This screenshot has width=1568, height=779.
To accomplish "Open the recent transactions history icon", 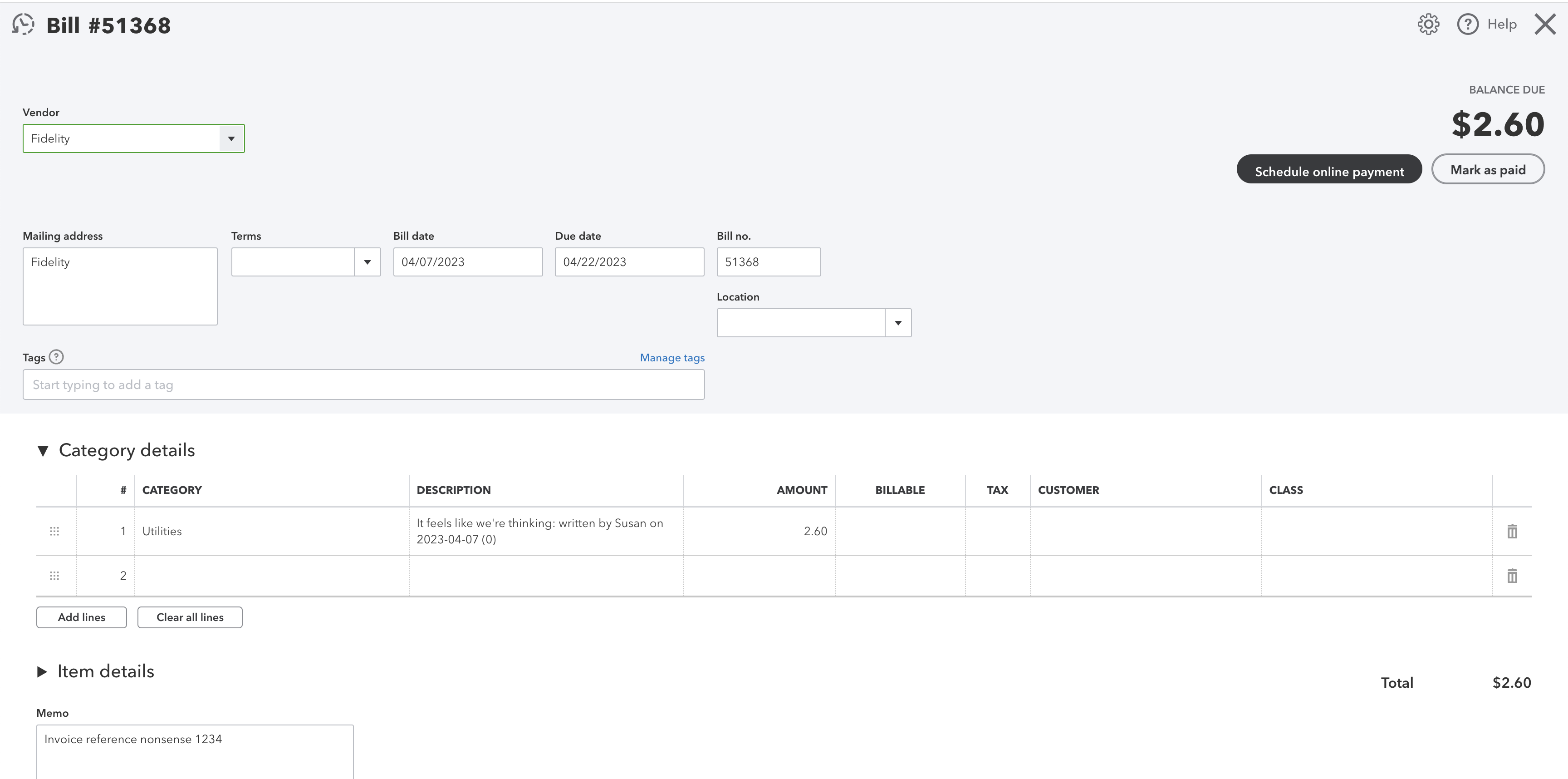I will point(23,25).
